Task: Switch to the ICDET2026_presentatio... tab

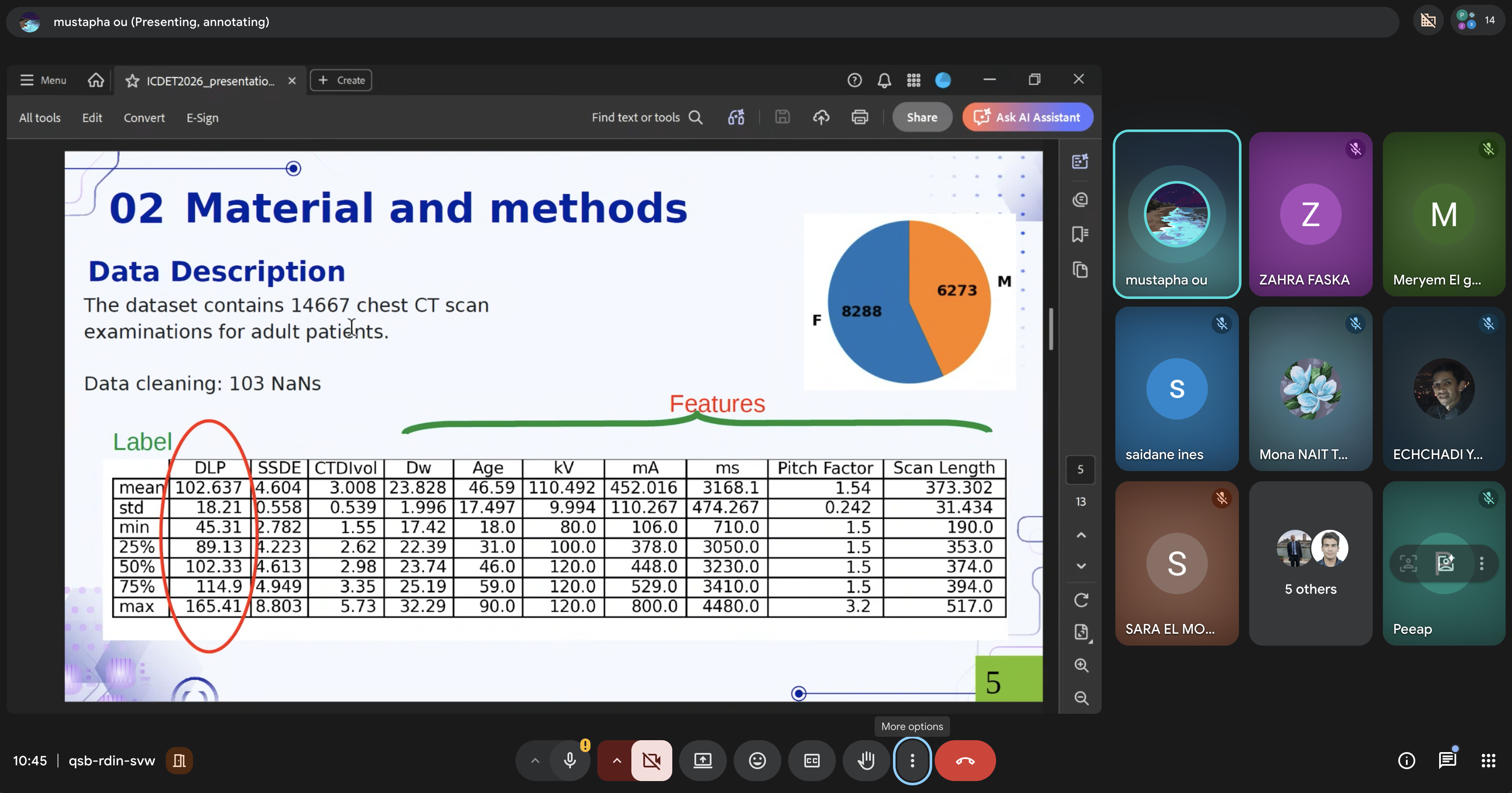Action: [x=210, y=81]
